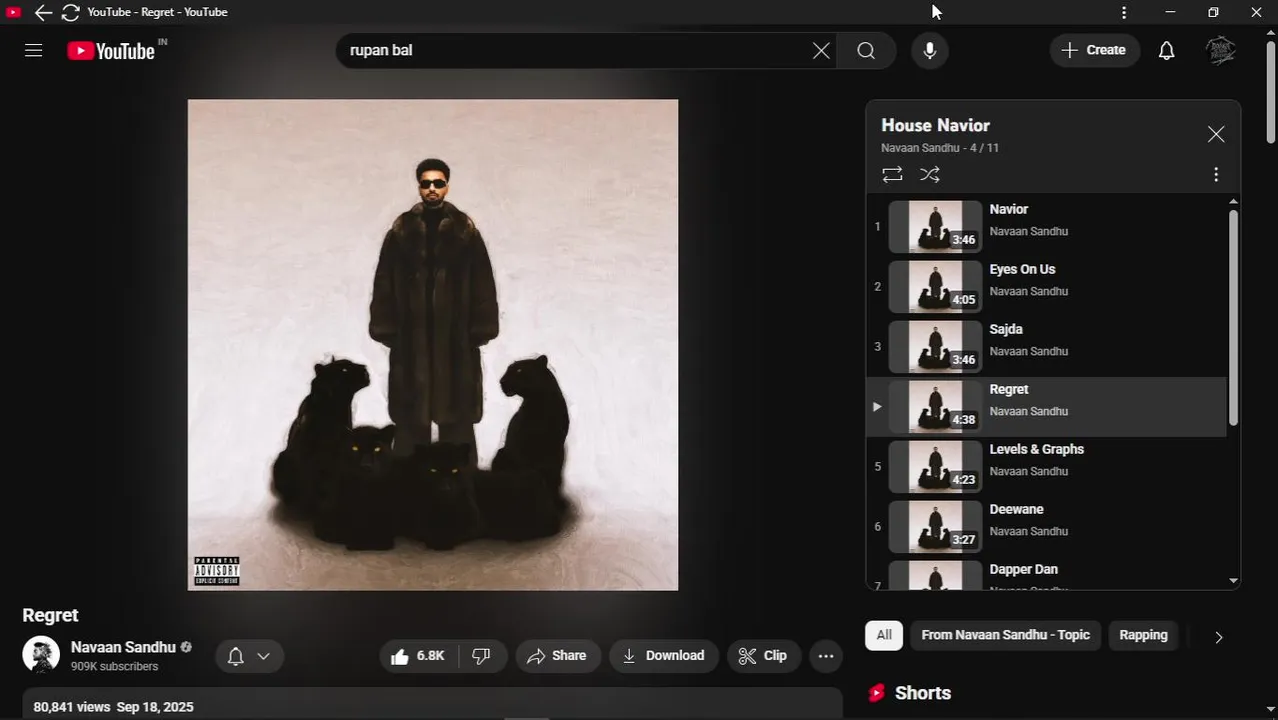1278x720 pixels.
Task: Share the video
Action: coord(557,656)
